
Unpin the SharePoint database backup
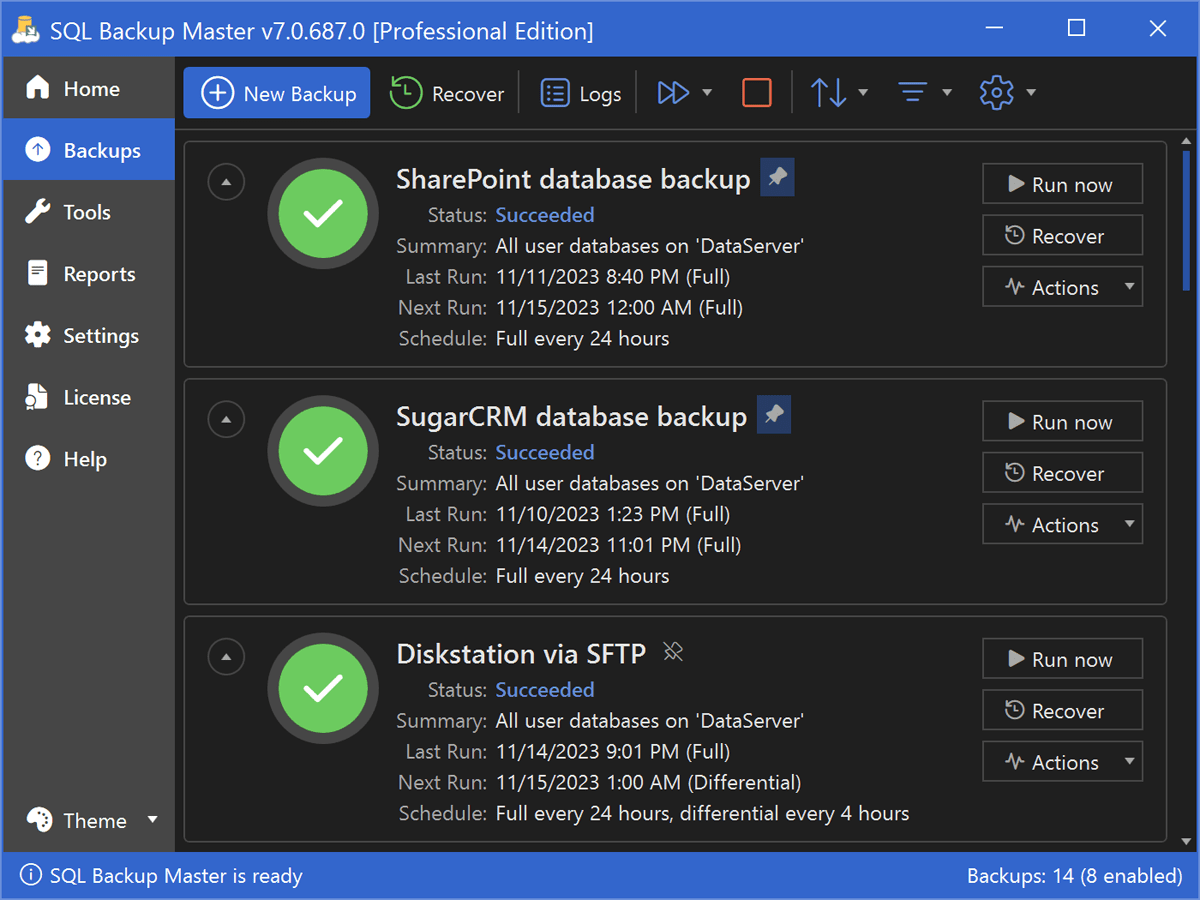coord(777,176)
